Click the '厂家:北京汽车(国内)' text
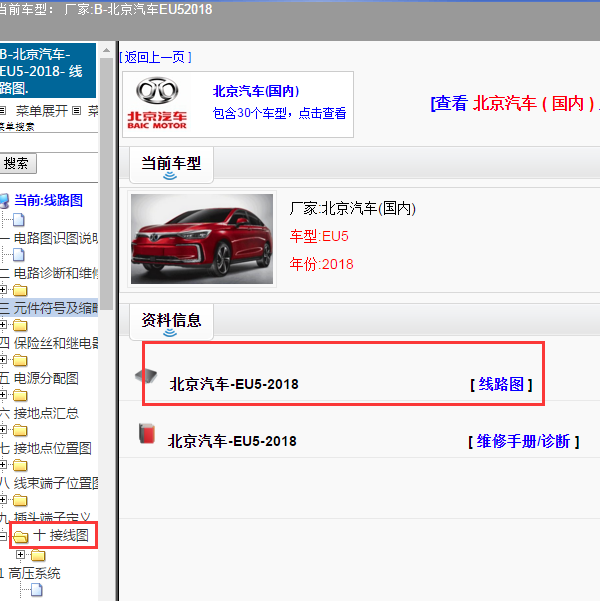The height and width of the screenshot is (601, 600). tap(353, 209)
